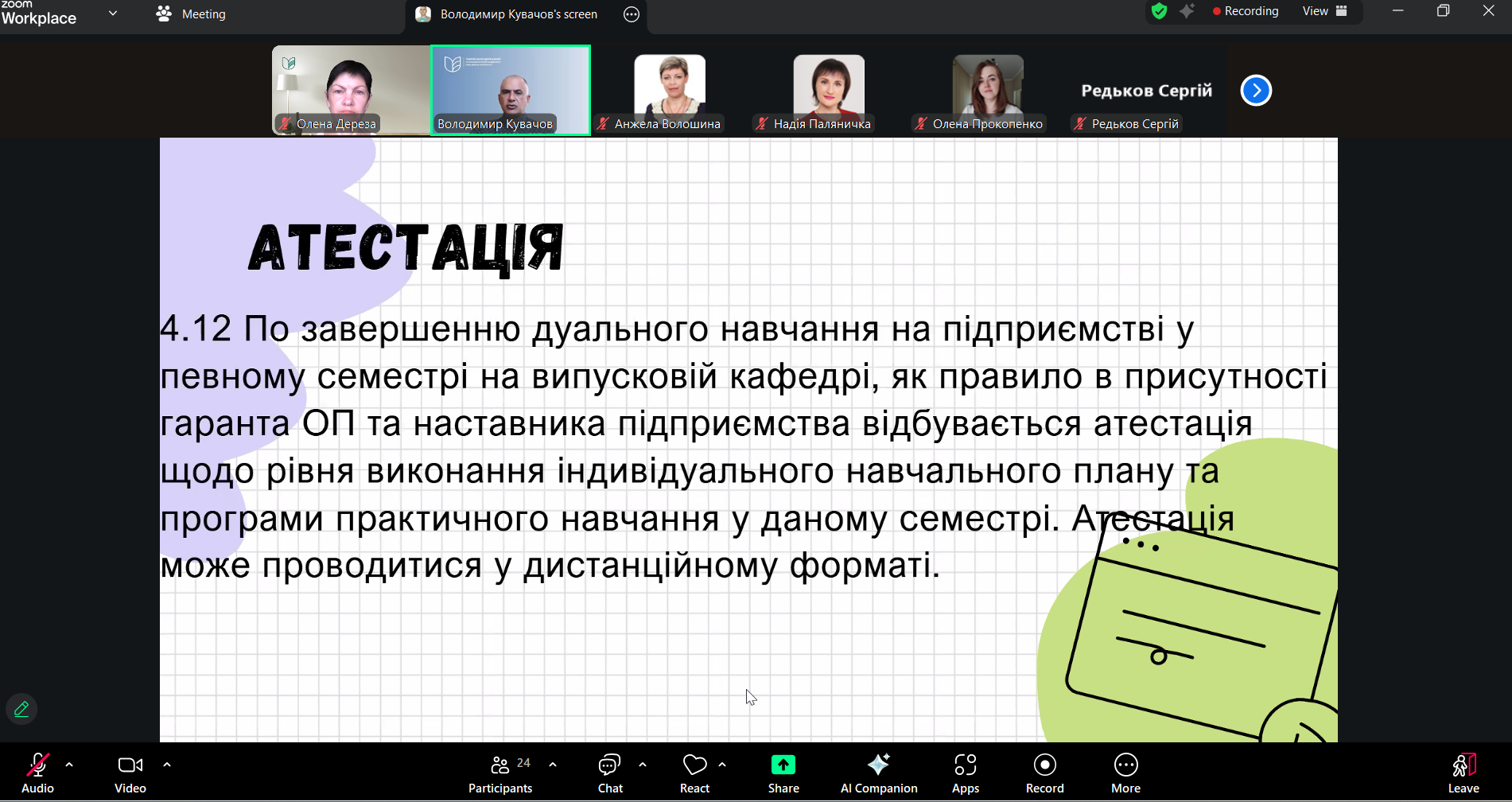The height and width of the screenshot is (802, 1512).
Task: Leave the meeting
Action: tap(1463, 773)
